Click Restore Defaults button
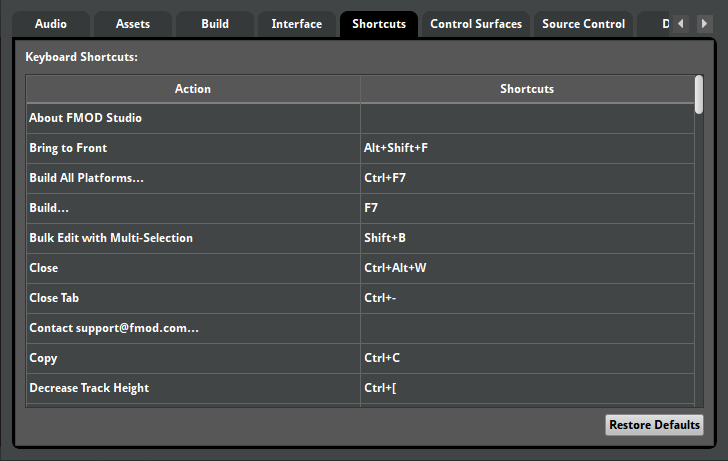 [654, 425]
